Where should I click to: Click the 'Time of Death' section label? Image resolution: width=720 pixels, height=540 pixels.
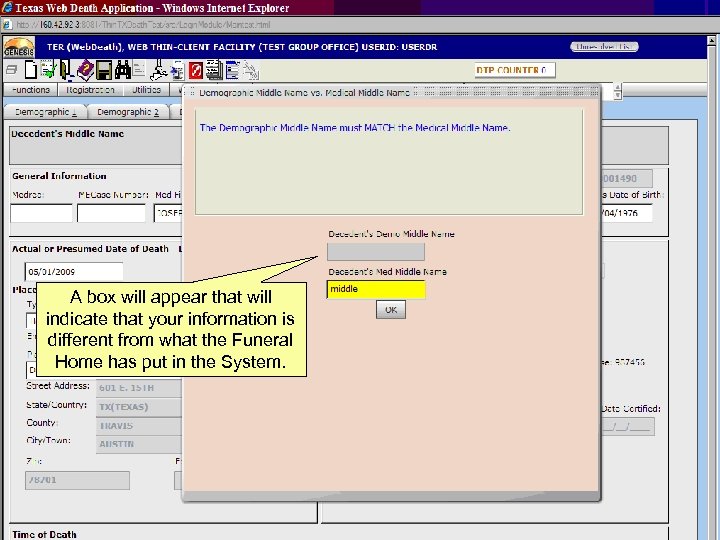click(x=44, y=534)
